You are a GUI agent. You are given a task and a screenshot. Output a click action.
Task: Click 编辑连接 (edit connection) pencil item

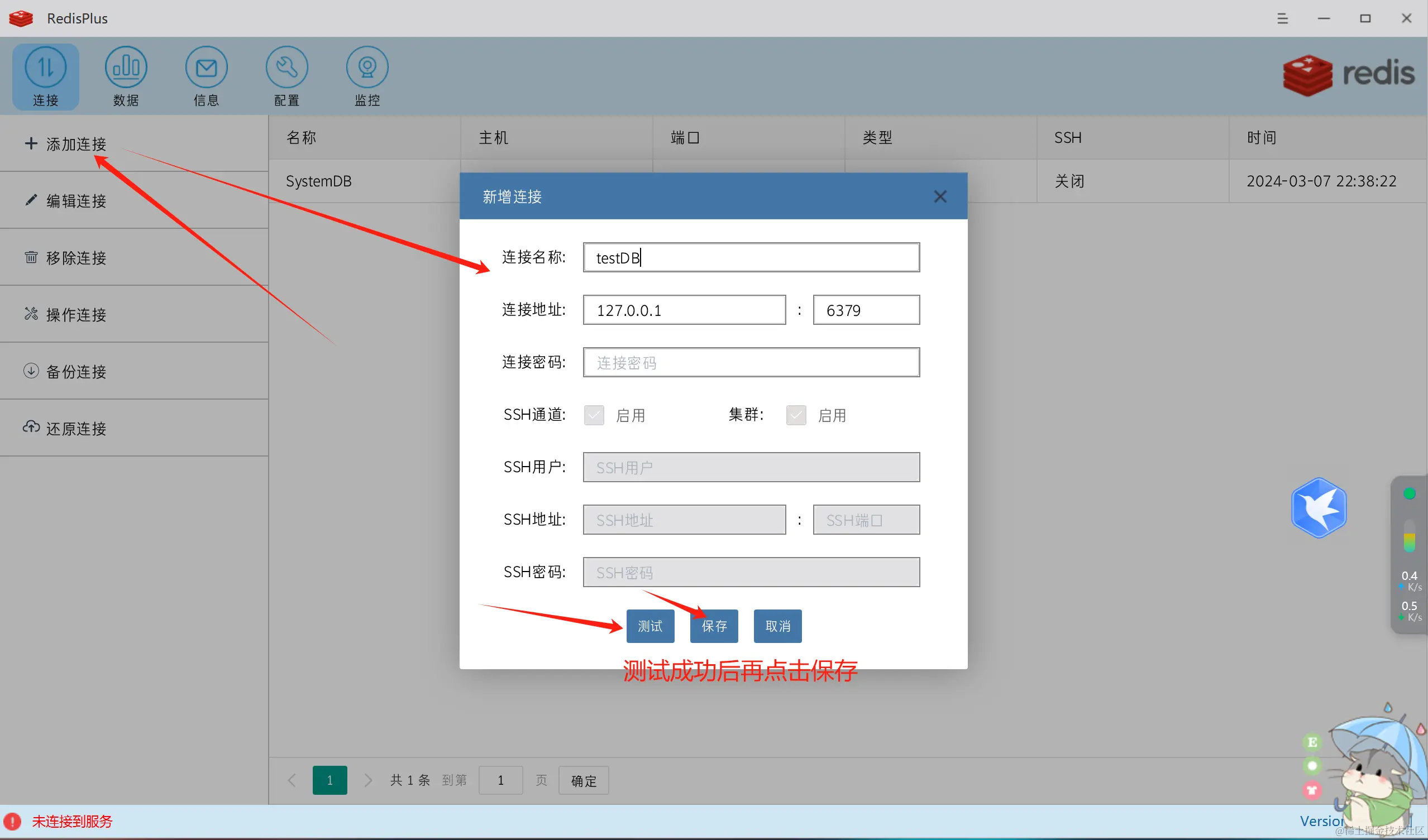(76, 200)
